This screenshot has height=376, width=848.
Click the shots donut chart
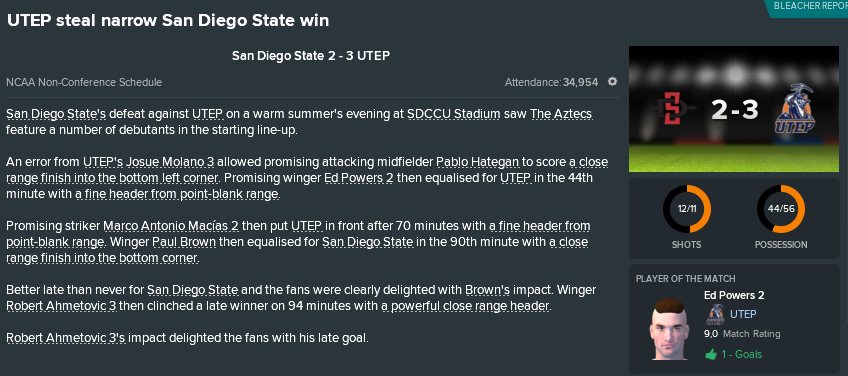coord(686,209)
